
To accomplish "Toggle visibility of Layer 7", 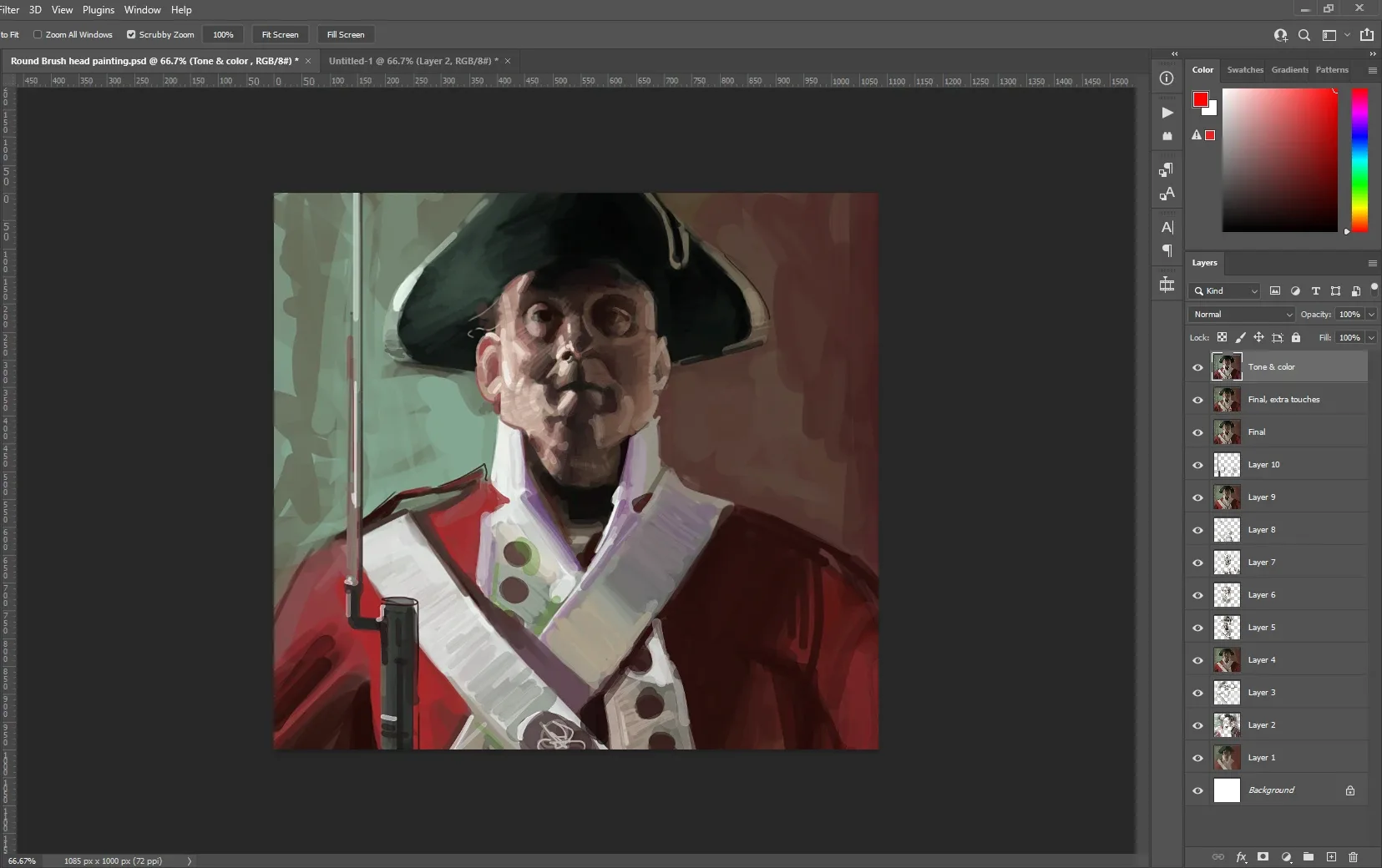I will (1197, 563).
